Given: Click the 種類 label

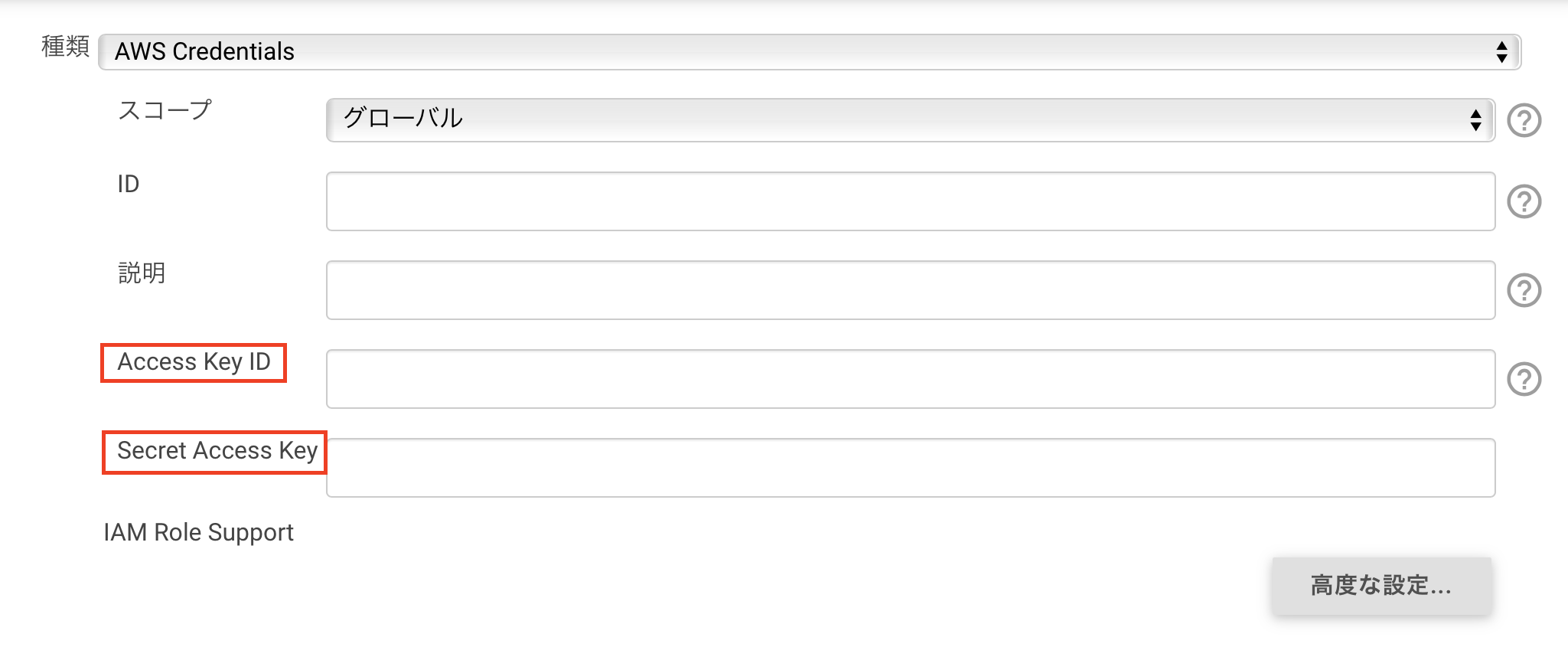Looking at the screenshot, I should click(x=65, y=47).
